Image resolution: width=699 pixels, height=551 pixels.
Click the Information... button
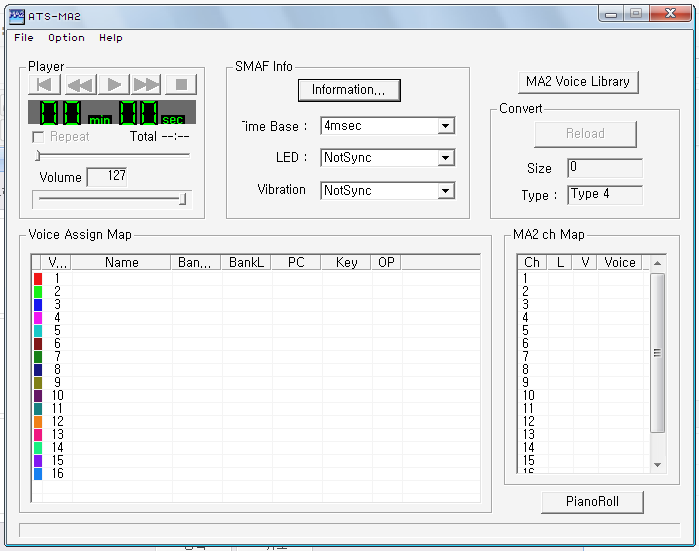coord(349,90)
